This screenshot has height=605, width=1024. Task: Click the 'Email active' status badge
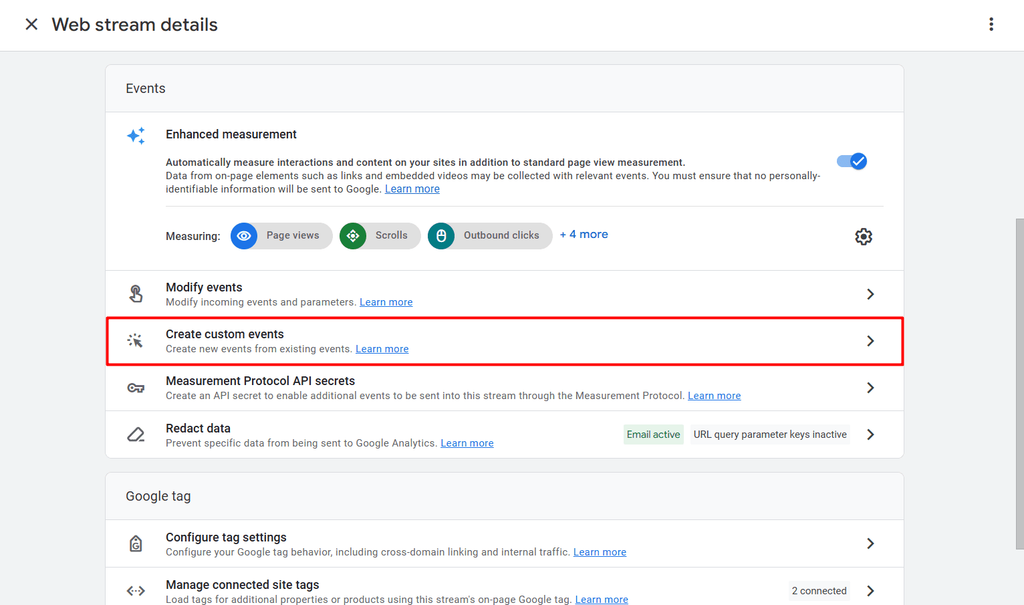653,434
